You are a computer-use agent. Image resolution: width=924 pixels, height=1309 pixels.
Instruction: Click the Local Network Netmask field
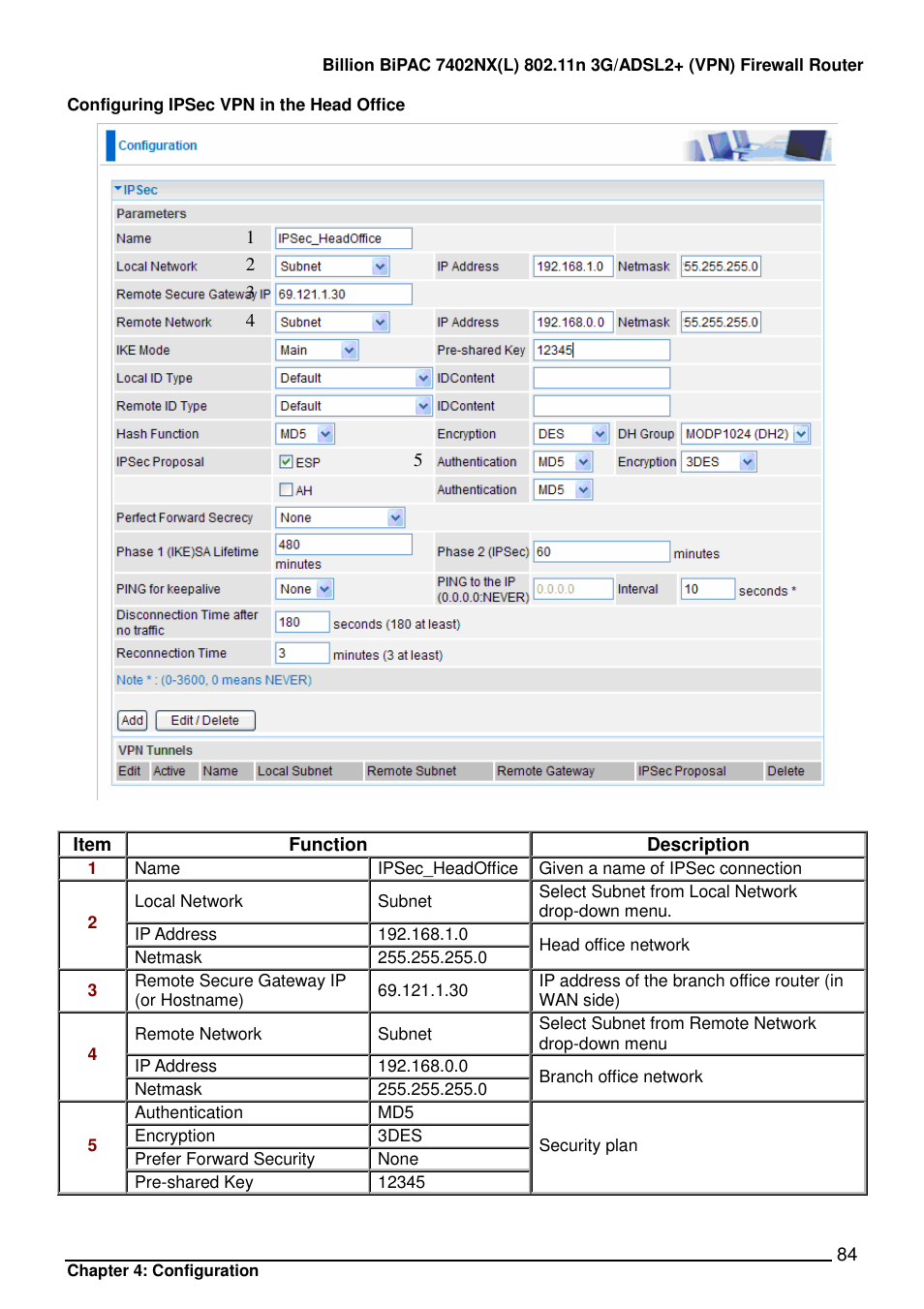click(x=721, y=266)
